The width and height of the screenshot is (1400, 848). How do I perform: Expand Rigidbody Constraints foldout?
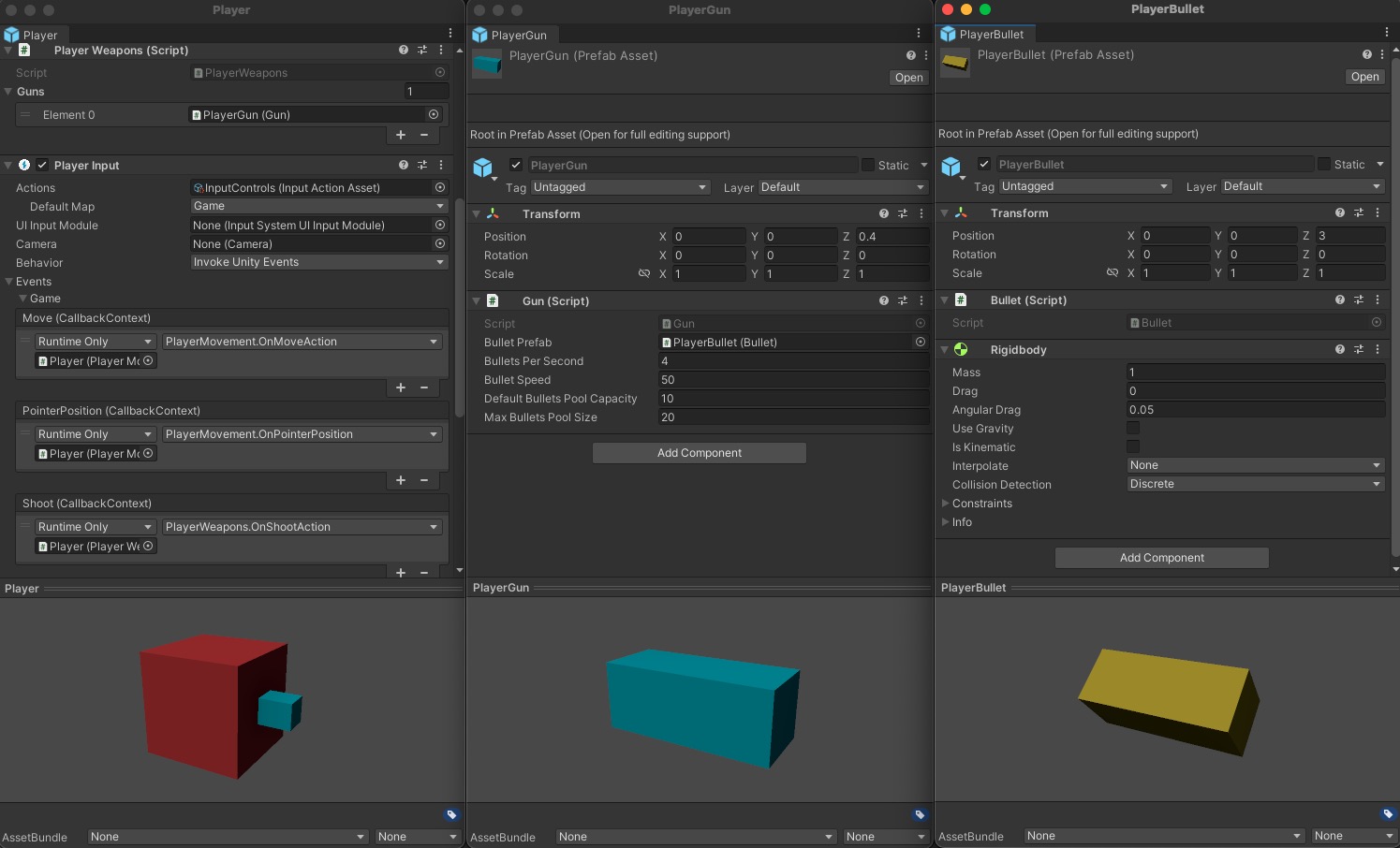click(x=946, y=503)
